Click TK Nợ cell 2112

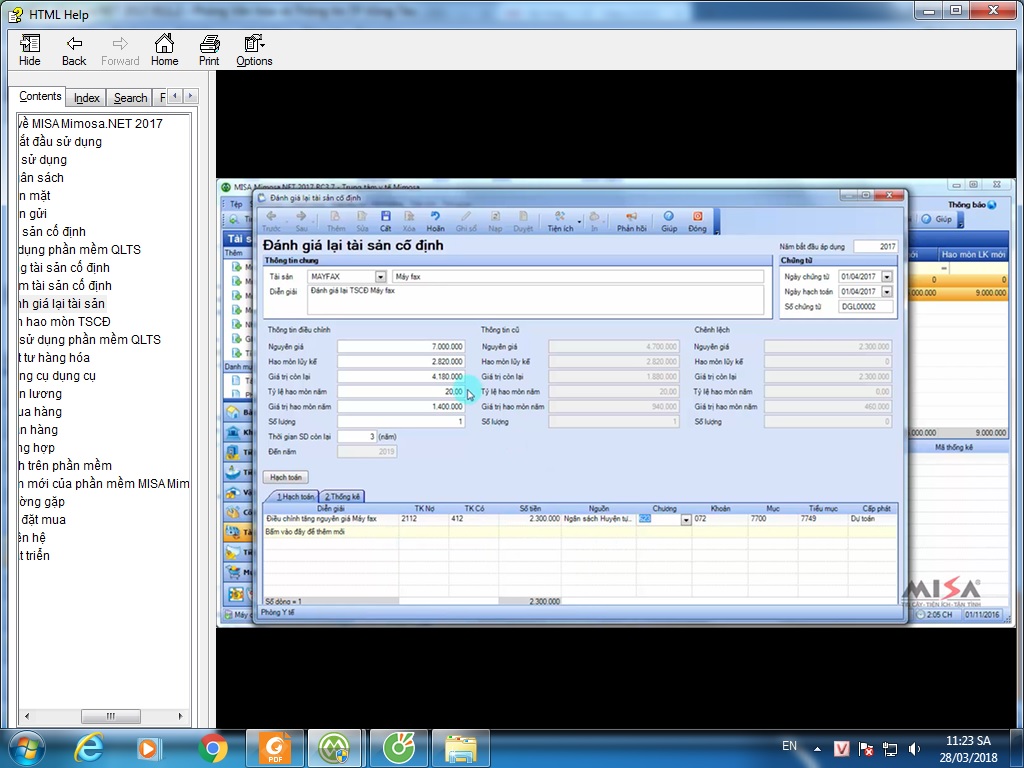[423, 519]
